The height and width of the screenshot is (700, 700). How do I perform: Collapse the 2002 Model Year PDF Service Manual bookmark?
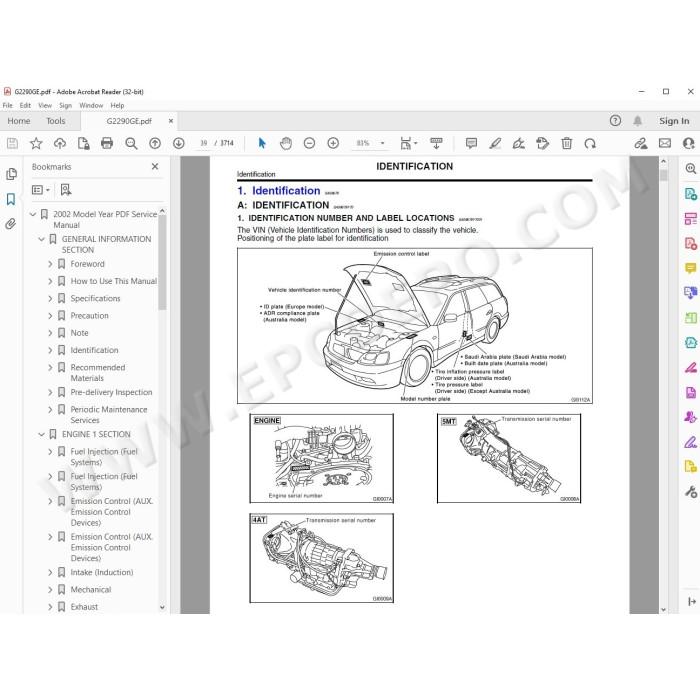[x=33, y=214]
